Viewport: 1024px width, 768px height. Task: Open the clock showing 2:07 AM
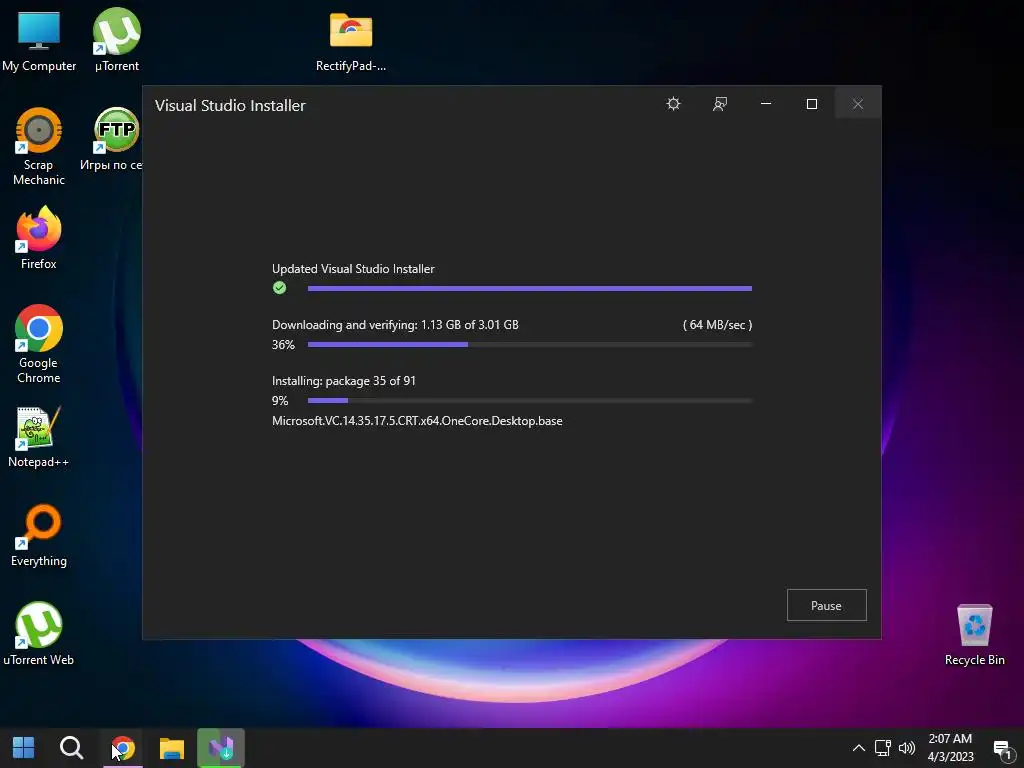point(950,748)
